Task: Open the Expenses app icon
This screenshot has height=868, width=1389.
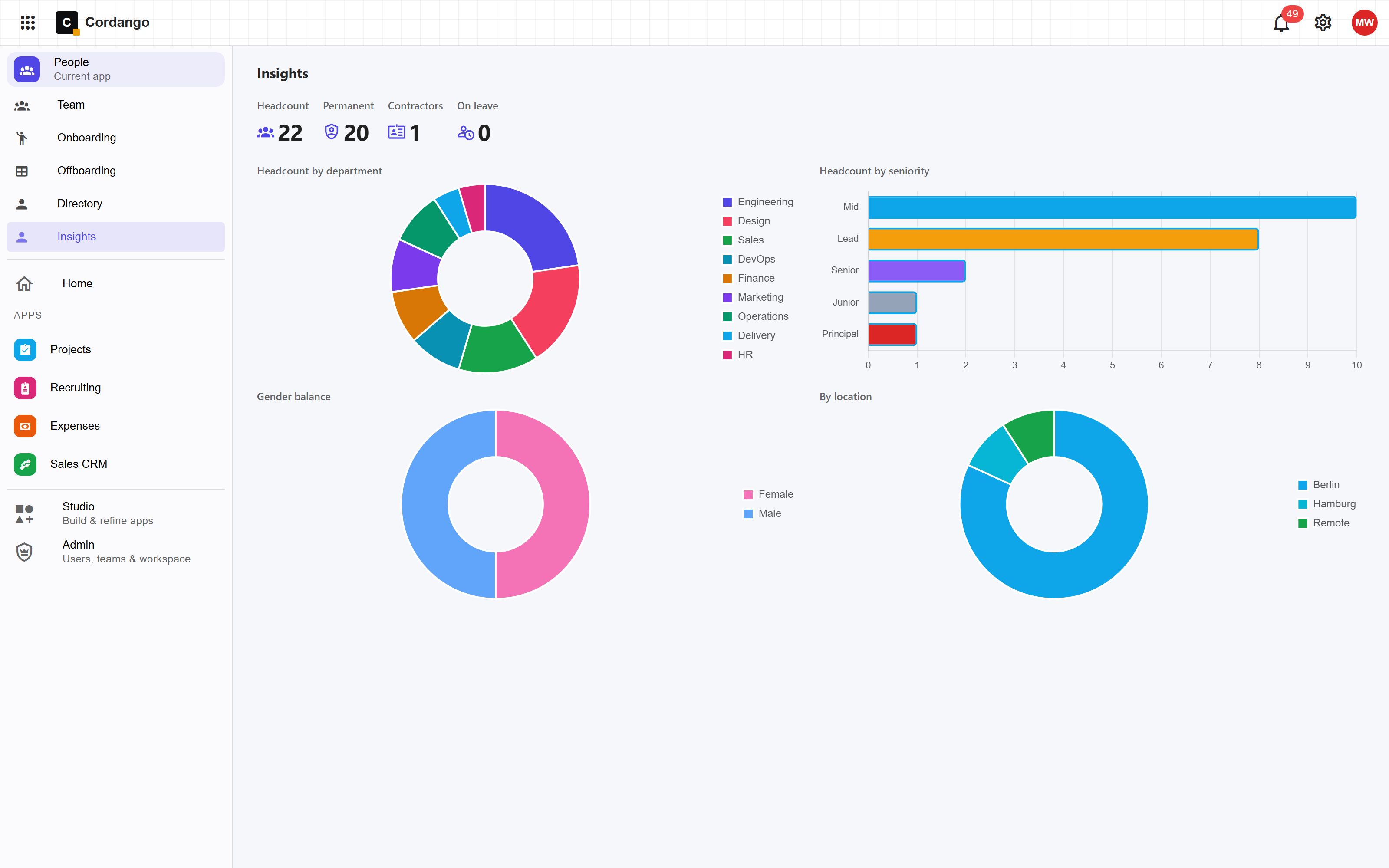Action: [25, 426]
